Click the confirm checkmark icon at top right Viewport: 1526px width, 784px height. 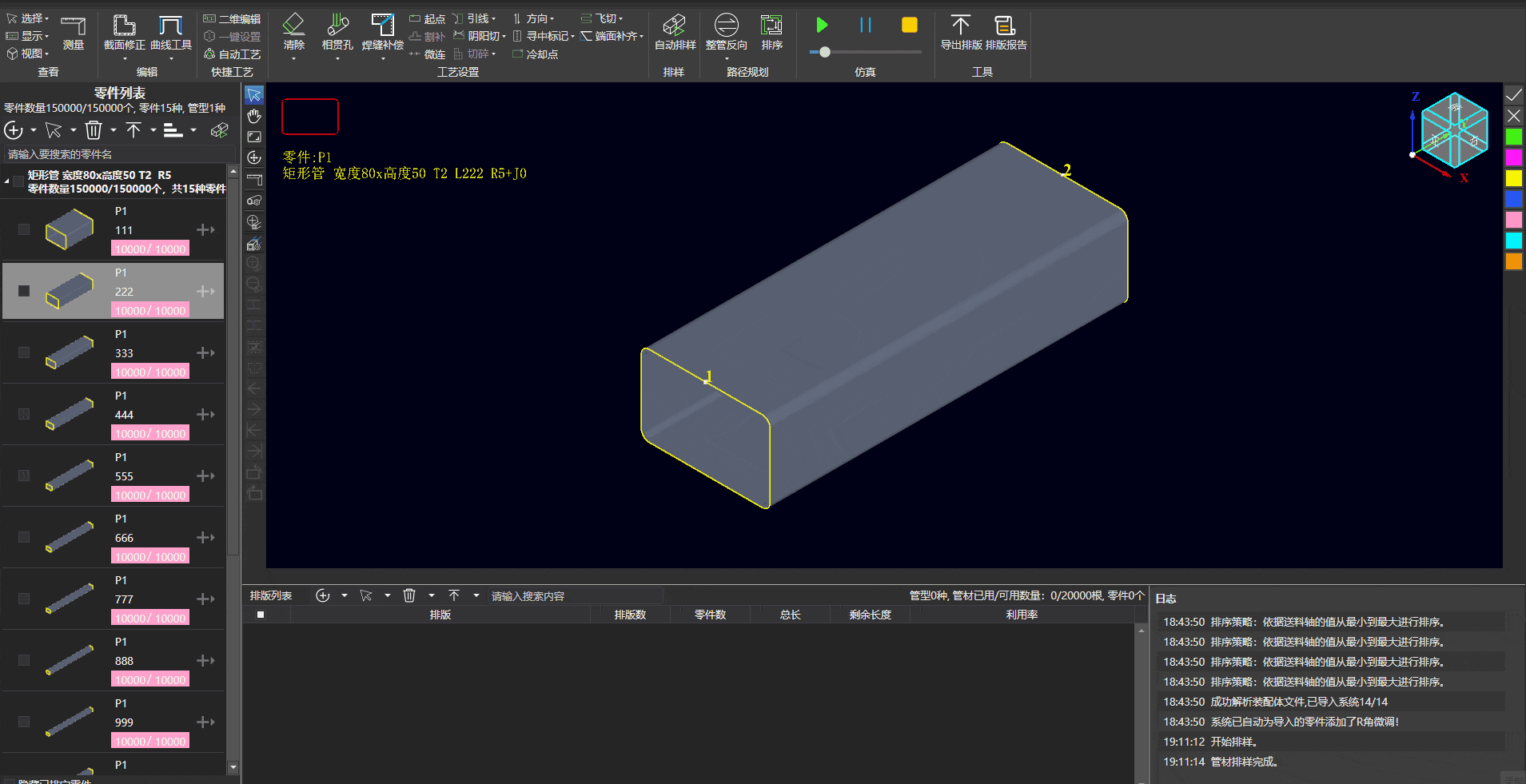(x=1514, y=95)
